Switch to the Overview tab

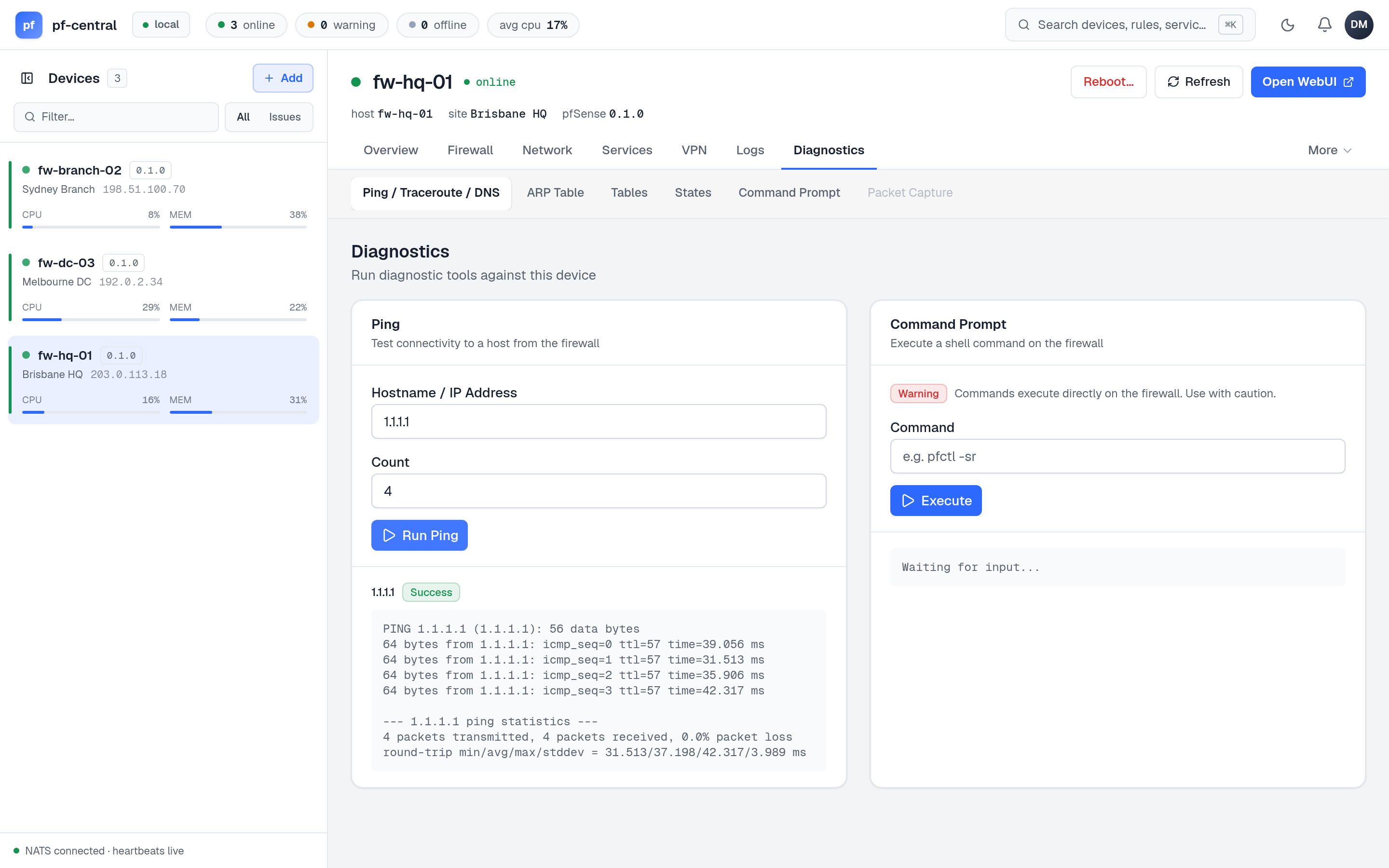(x=390, y=150)
